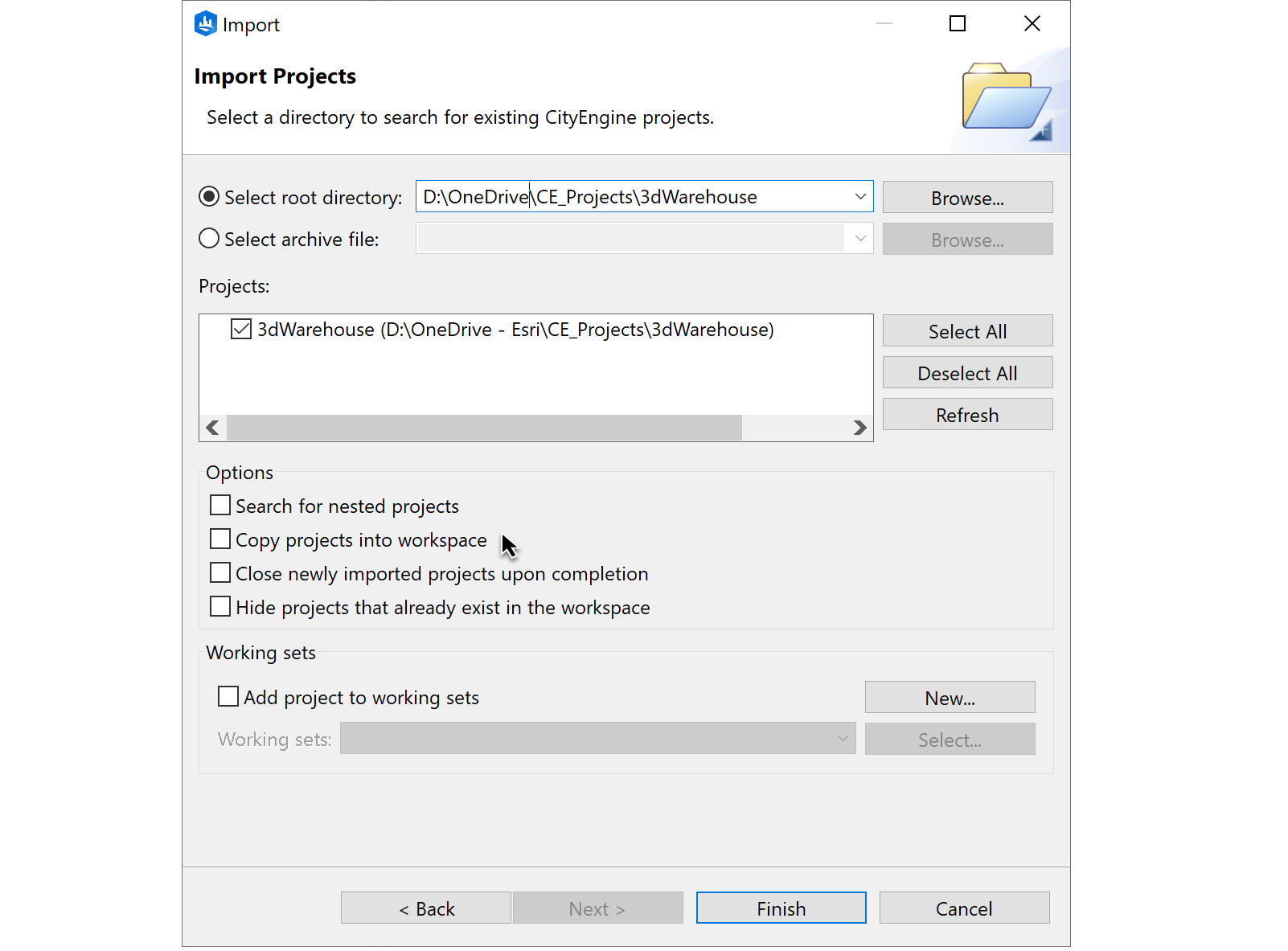The height and width of the screenshot is (951, 1288).
Task: Check Hide projects that already exist option
Action: point(220,607)
